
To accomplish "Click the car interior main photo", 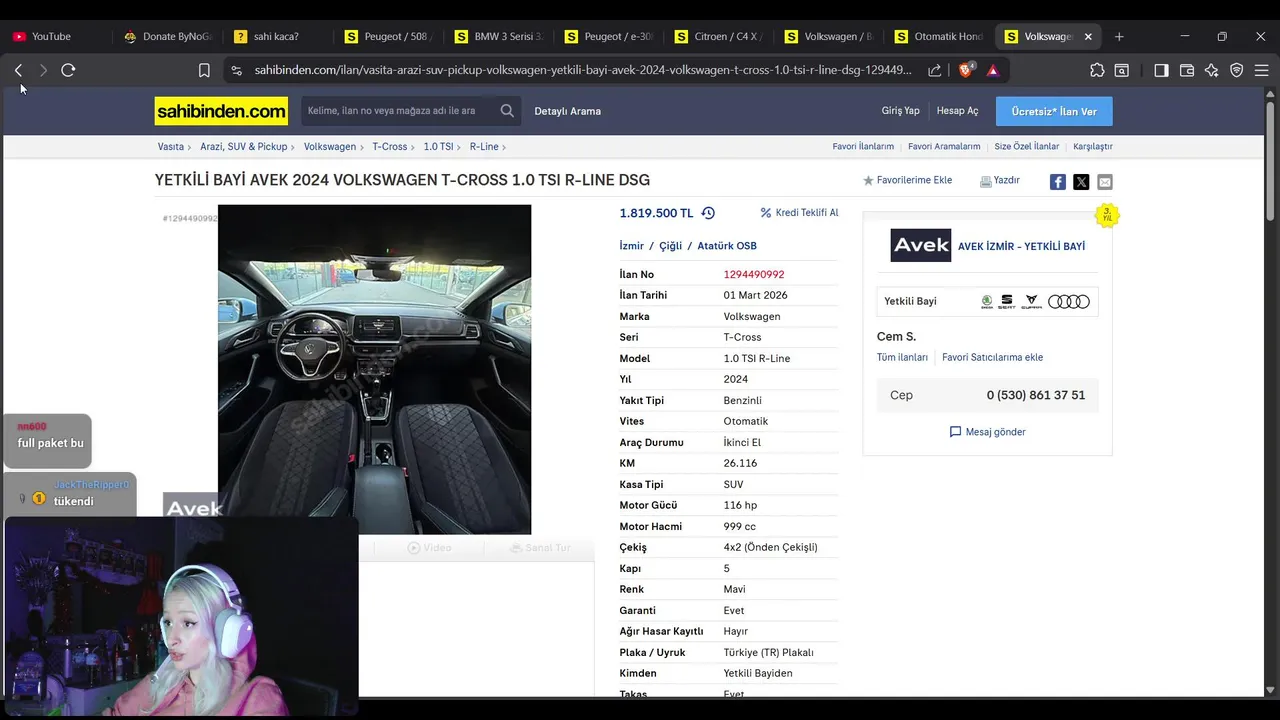I will pyautogui.click(x=374, y=369).
